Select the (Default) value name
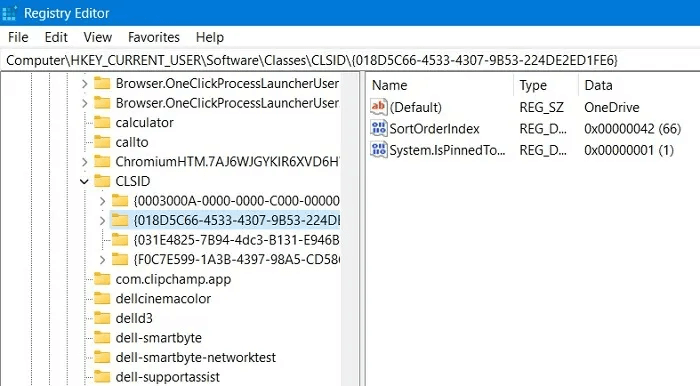Screen dimensions: 700x386 pos(415,108)
